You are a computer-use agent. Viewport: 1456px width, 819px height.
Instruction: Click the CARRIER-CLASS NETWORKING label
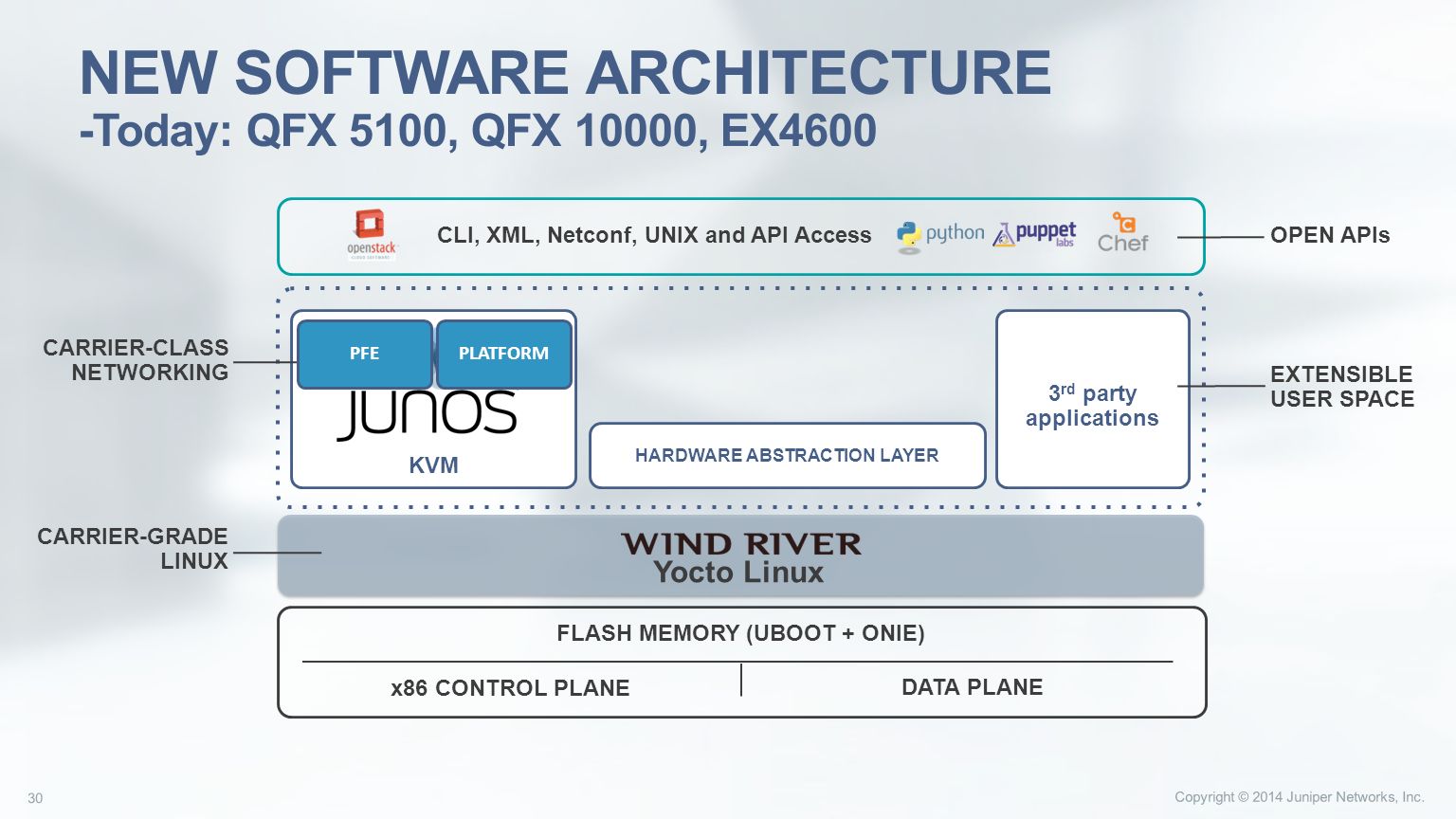[136, 360]
